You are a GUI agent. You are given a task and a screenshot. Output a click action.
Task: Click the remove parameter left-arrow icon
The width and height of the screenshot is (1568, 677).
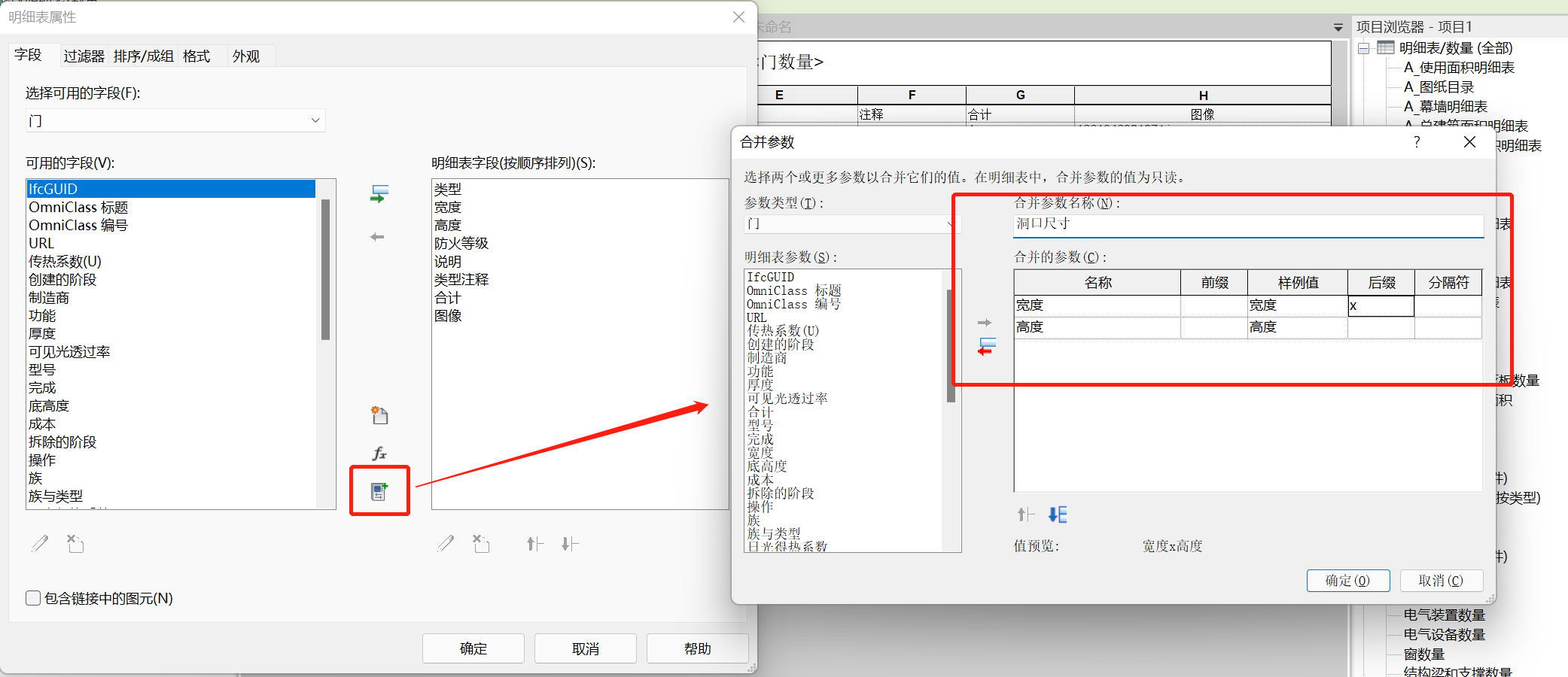click(378, 237)
